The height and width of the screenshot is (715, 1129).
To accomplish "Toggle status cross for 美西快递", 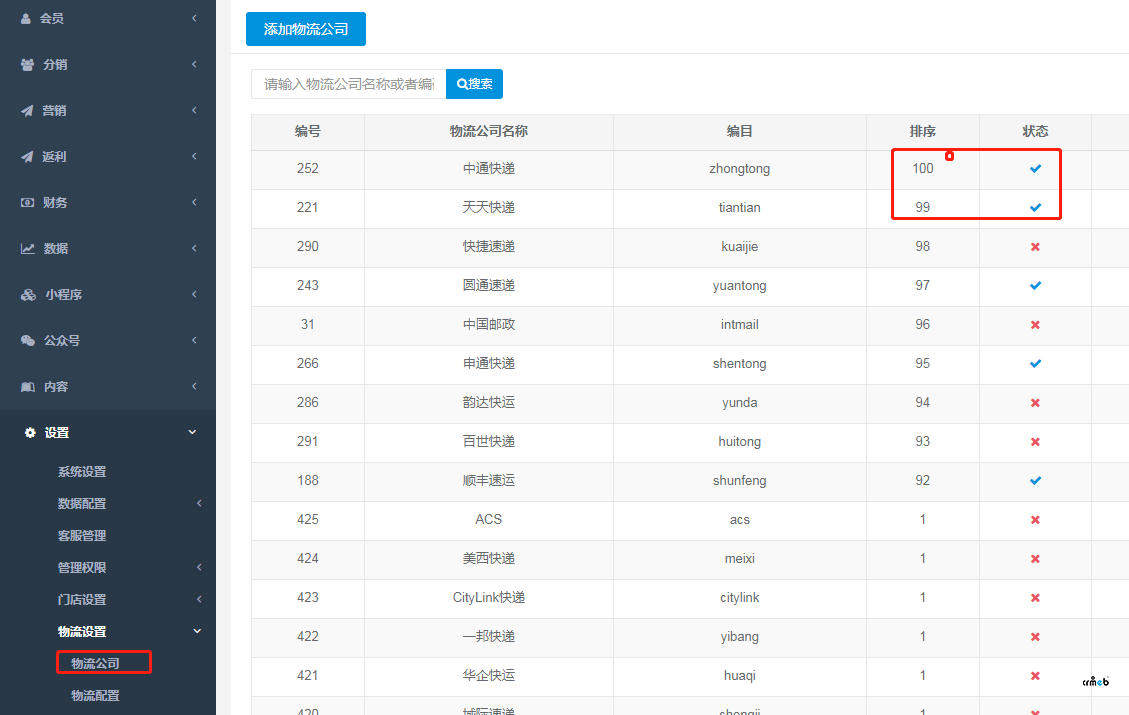I will click(1035, 559).
